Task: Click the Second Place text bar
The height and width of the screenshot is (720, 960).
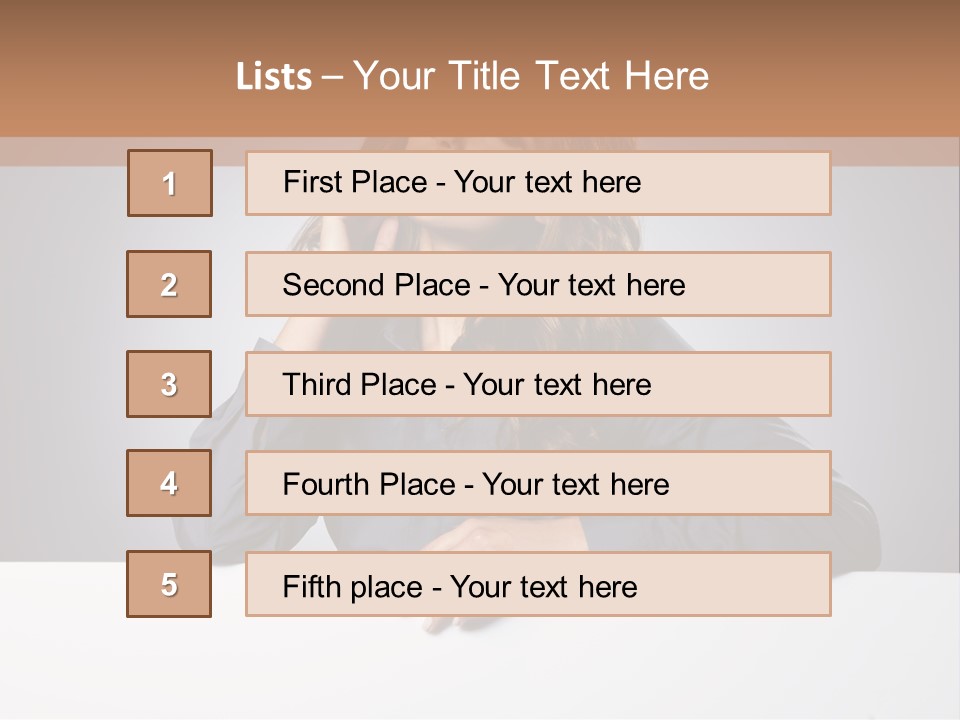Action: point(538,284)
